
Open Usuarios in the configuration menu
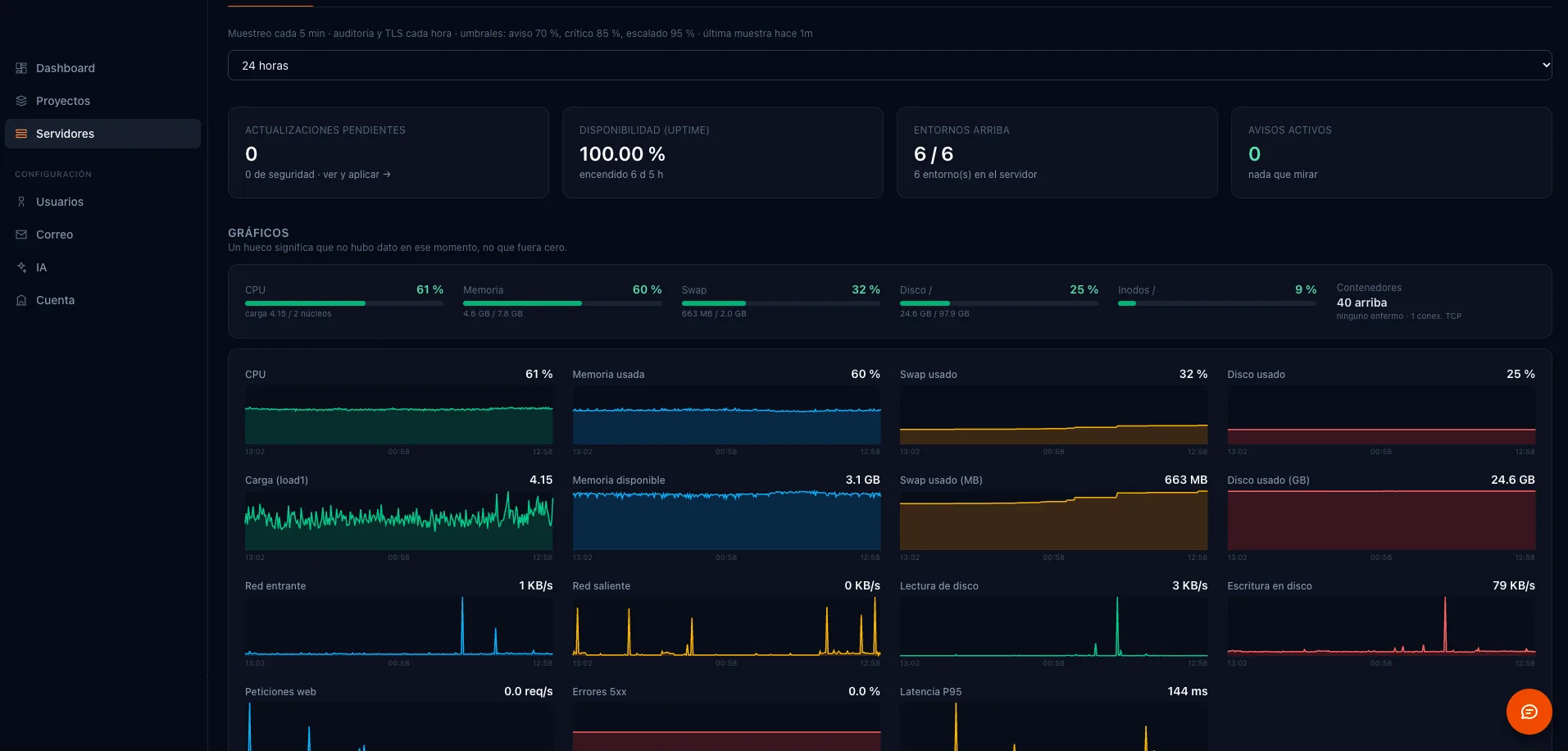[x=102, y=202]
